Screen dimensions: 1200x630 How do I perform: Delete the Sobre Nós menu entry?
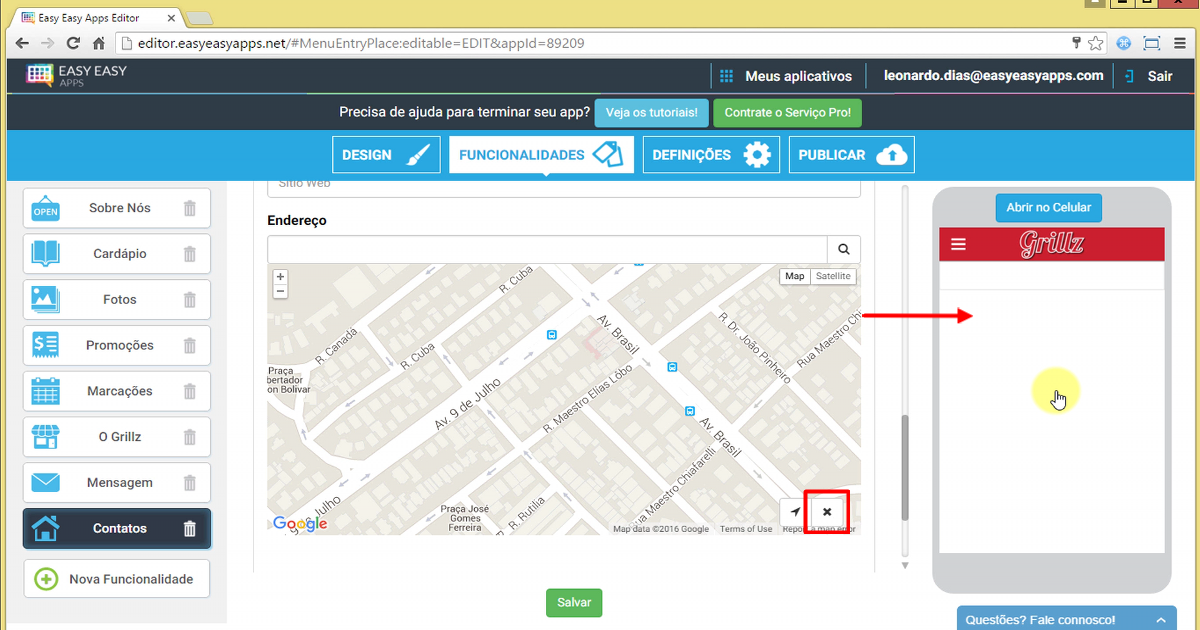click(190, 208)
